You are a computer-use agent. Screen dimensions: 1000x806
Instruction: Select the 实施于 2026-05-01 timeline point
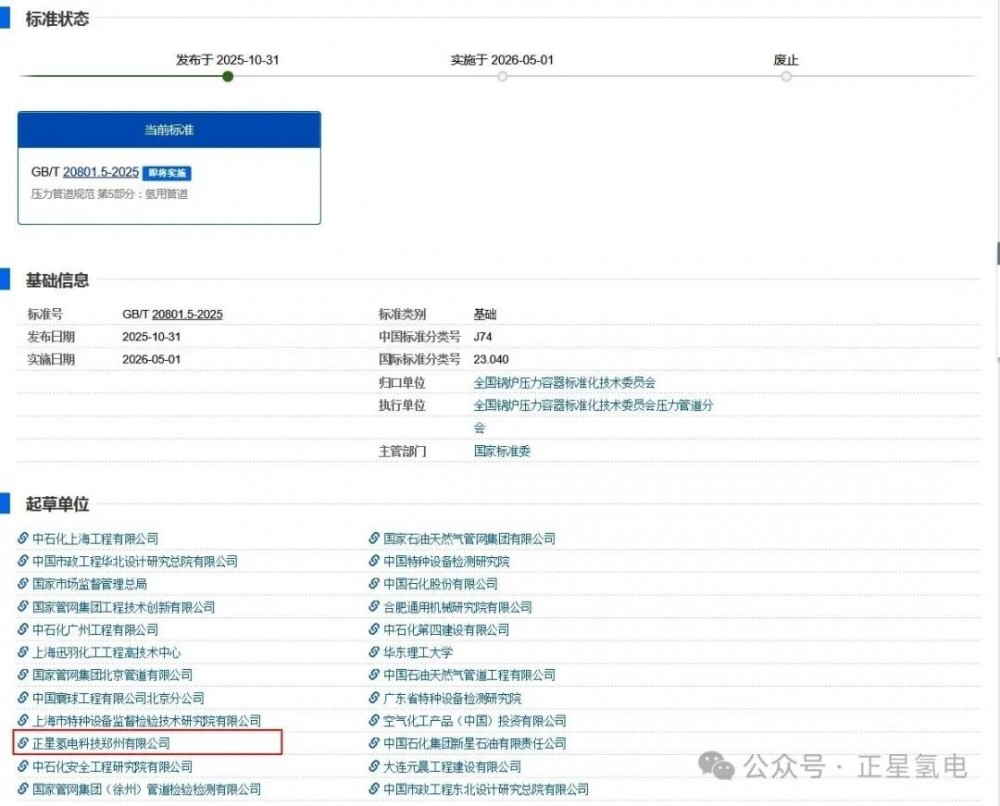pyautogui.click(x=502, y=76)
